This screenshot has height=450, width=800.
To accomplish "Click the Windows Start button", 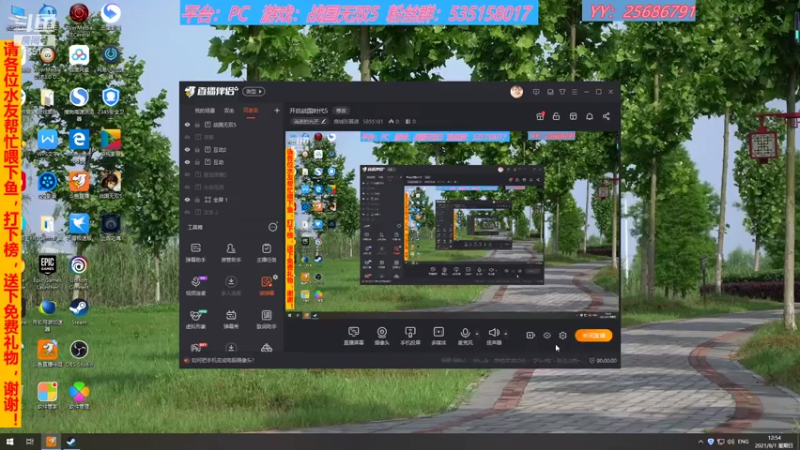I will pyautogui.click(x=9, y=442).
